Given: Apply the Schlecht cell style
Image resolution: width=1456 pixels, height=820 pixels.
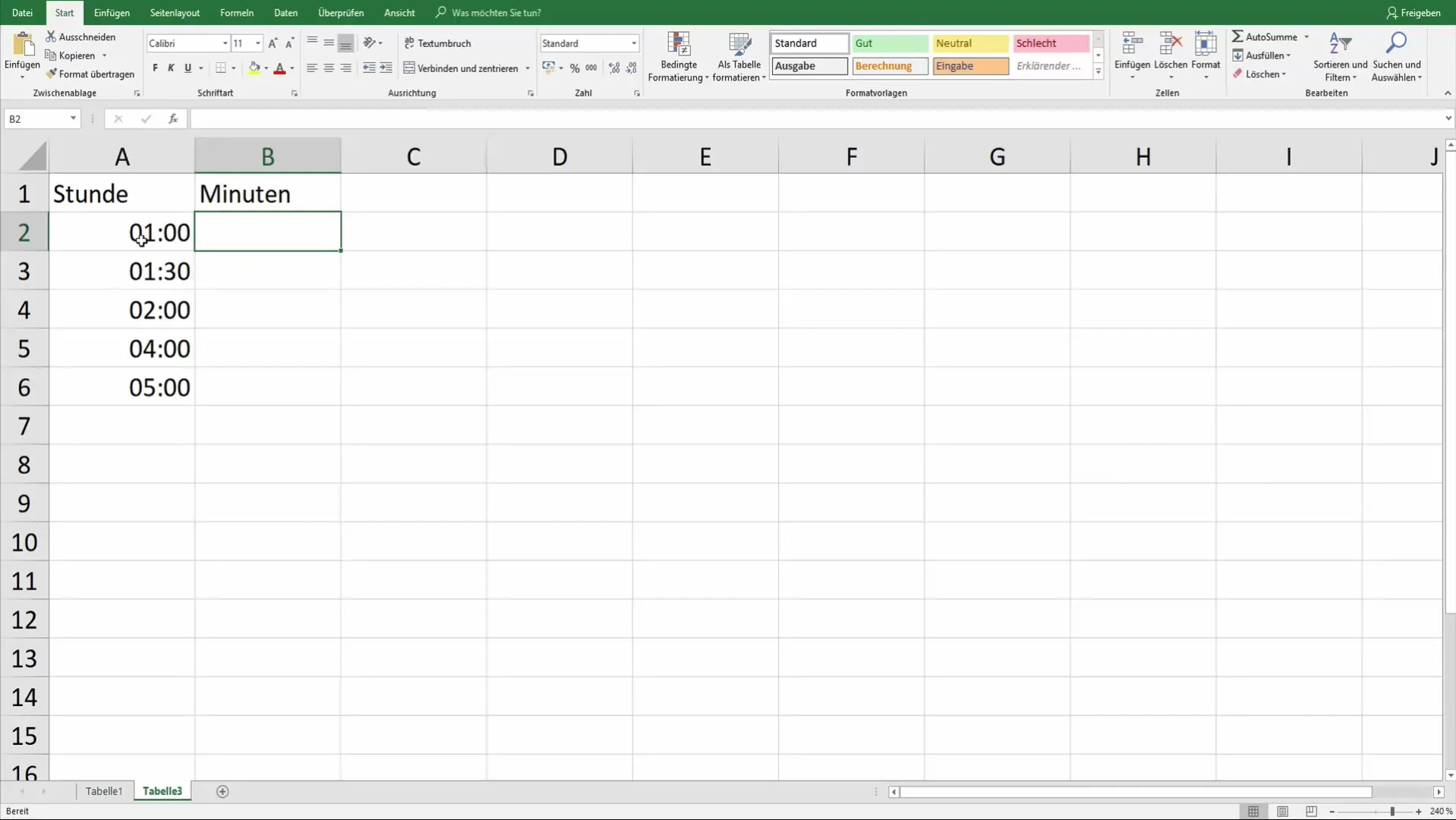Looking at the screenshot, I should (x=1051, y=43).
